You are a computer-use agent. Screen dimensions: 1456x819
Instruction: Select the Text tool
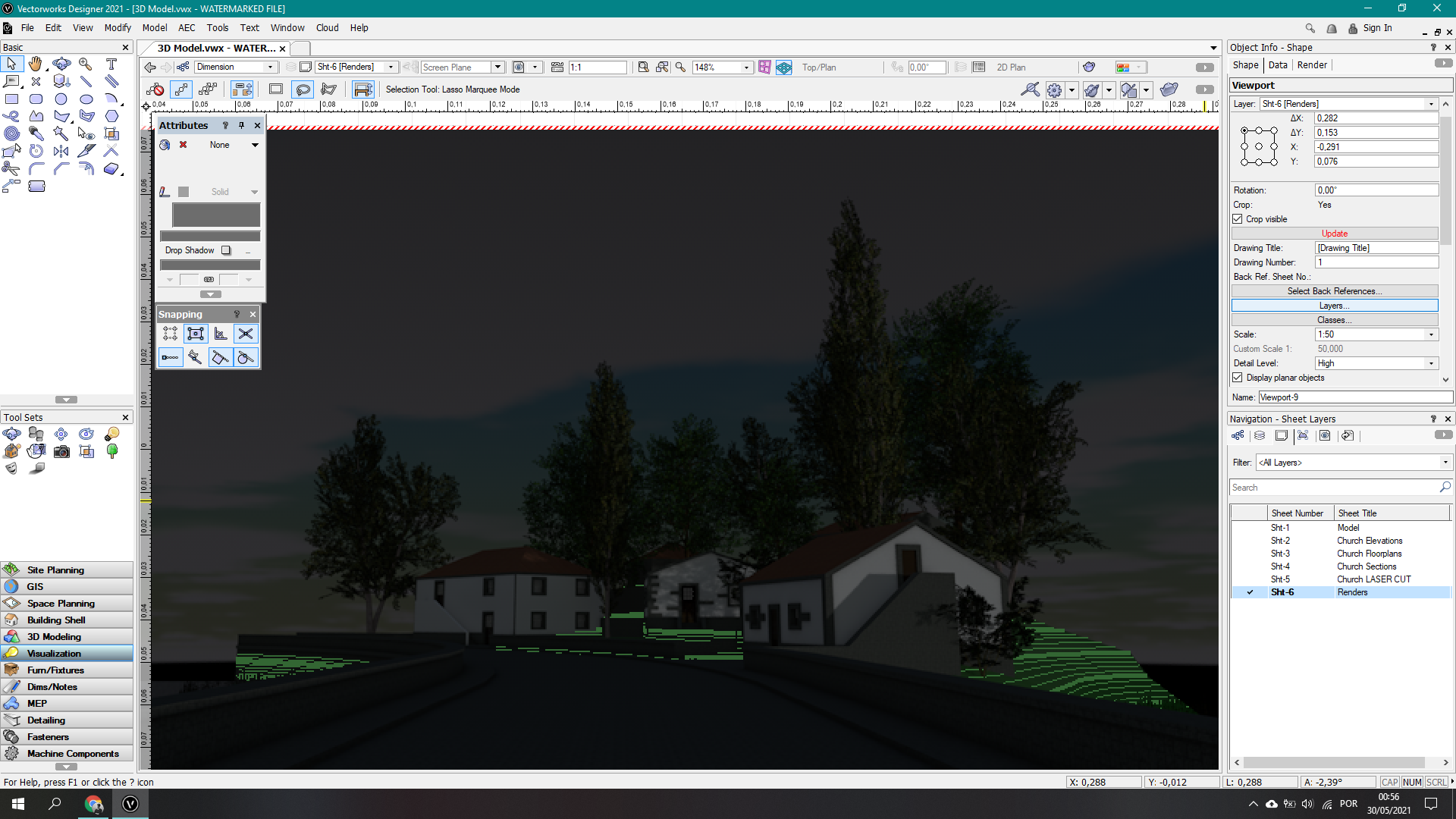(x=111, y=64)
